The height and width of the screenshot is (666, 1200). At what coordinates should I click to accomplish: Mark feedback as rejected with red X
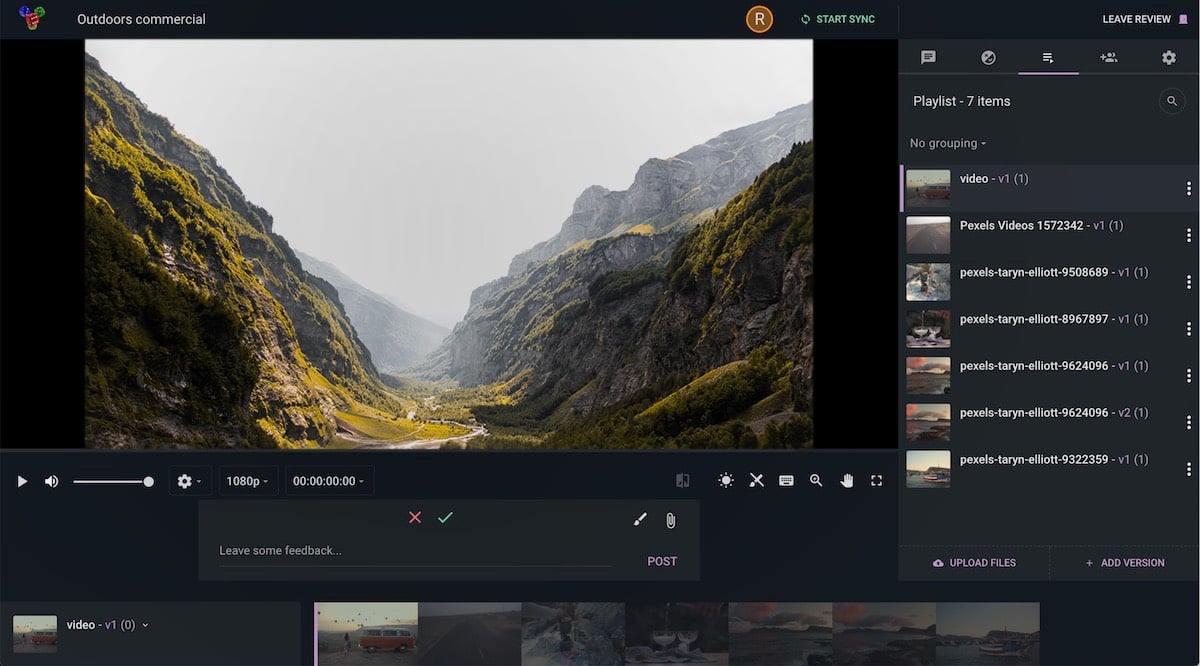click(x=415, y=517)
